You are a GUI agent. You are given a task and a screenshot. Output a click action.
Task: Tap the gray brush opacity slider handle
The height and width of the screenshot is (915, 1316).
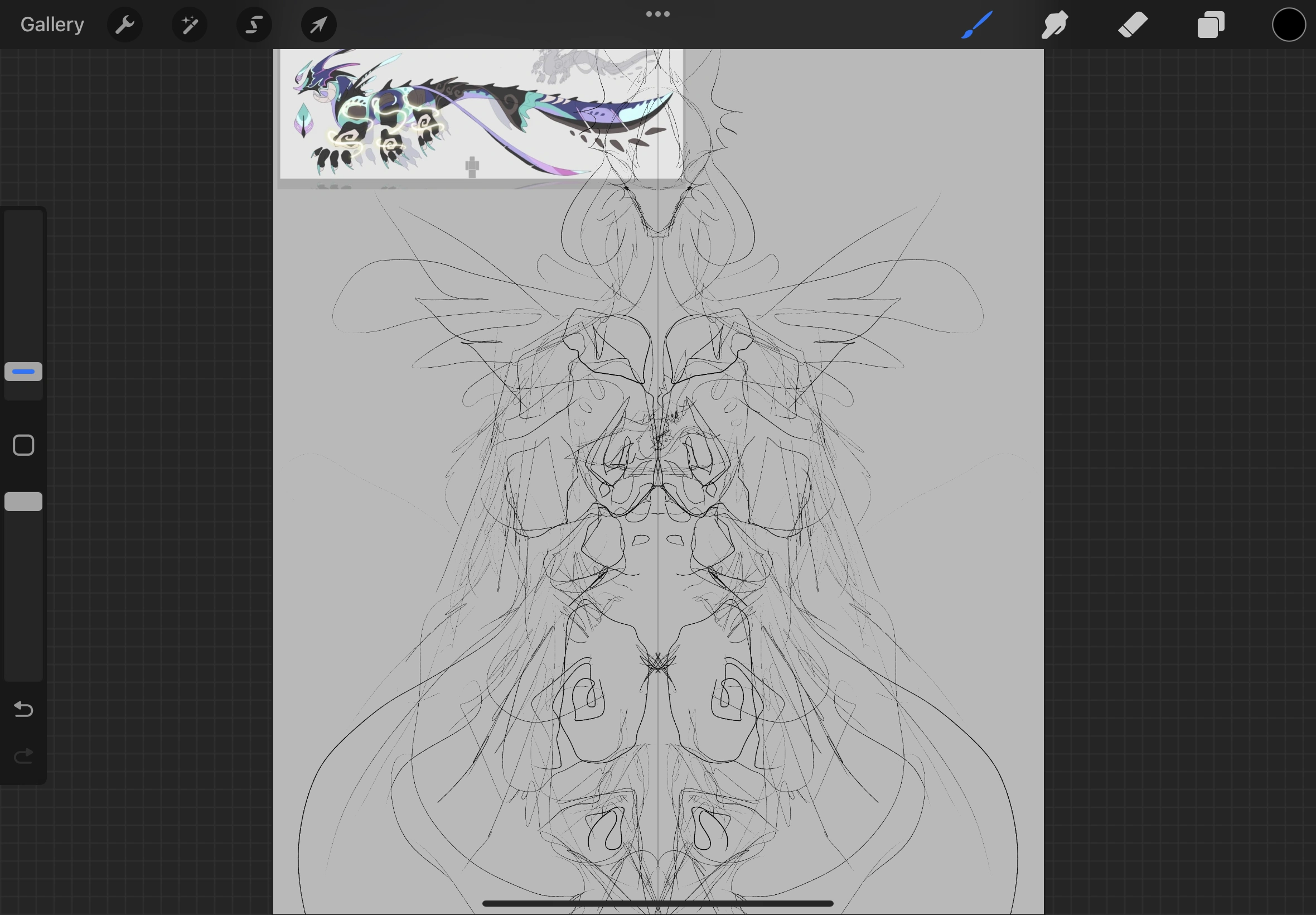23,502
